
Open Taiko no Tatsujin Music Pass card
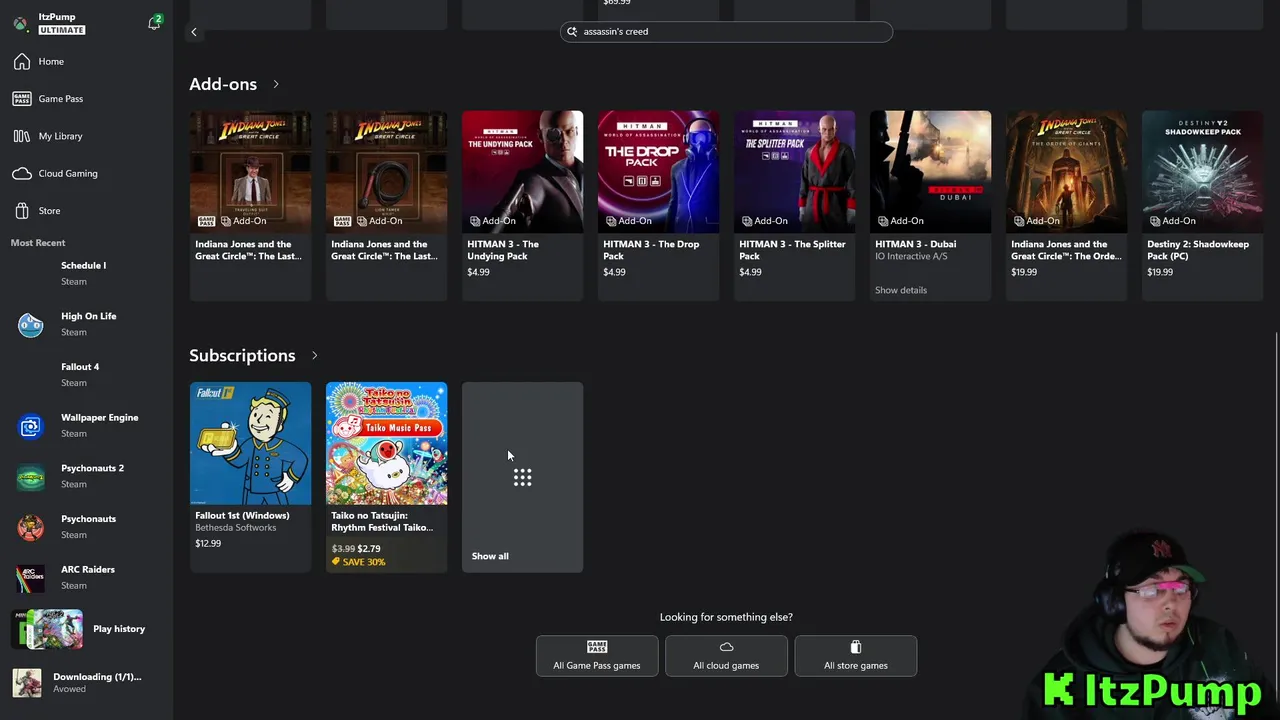click(386, 476)
